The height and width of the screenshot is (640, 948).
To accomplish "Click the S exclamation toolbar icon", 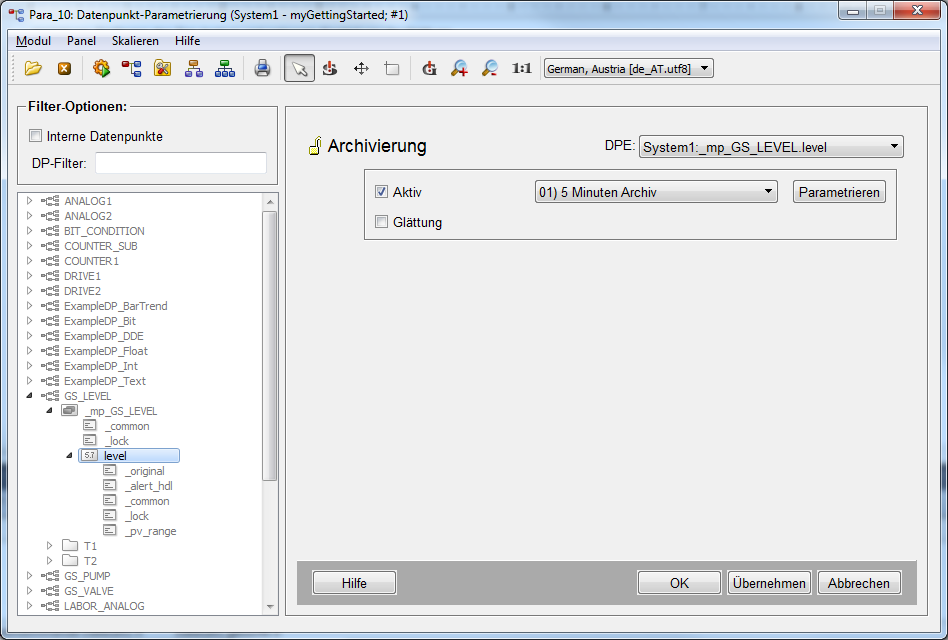I will click(330, 68).
